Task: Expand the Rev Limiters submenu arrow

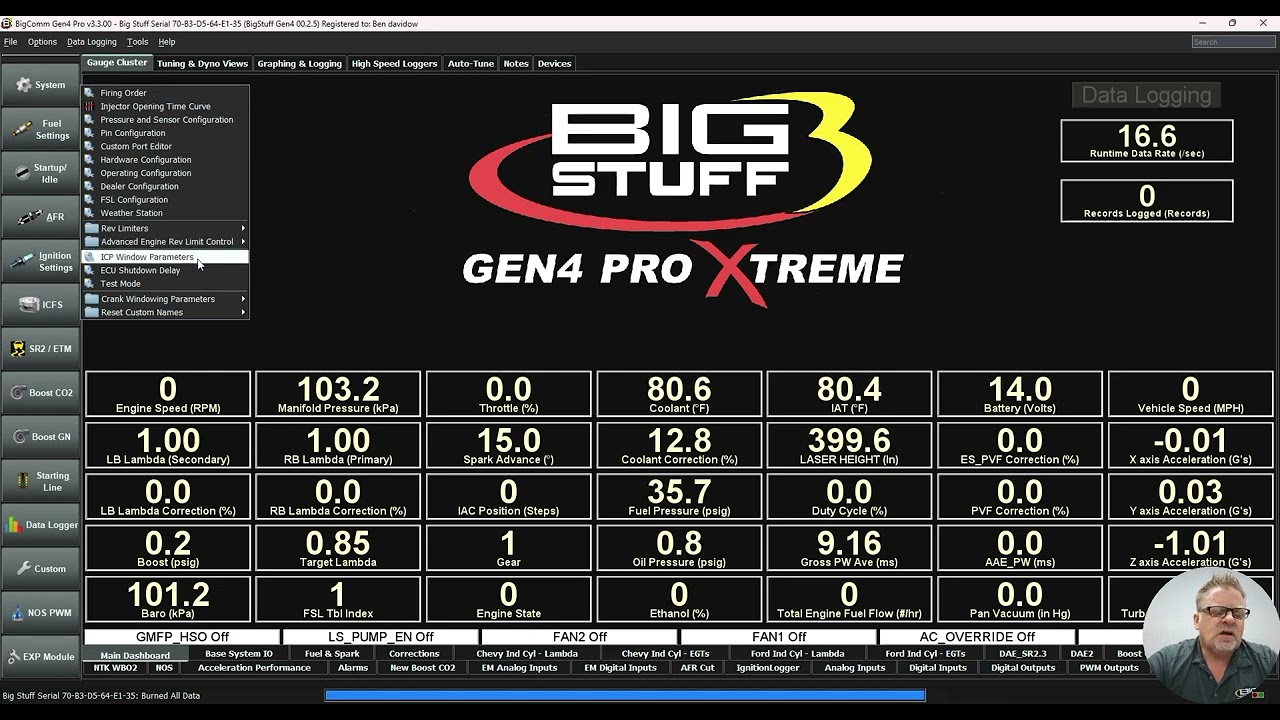Action: click(243, 228)
